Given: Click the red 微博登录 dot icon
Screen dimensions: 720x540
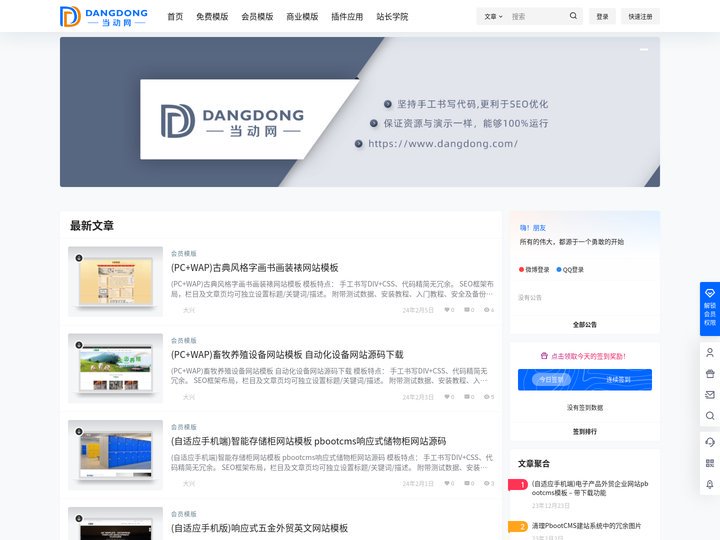Looking at the screenshot, I should coord(521,270).
